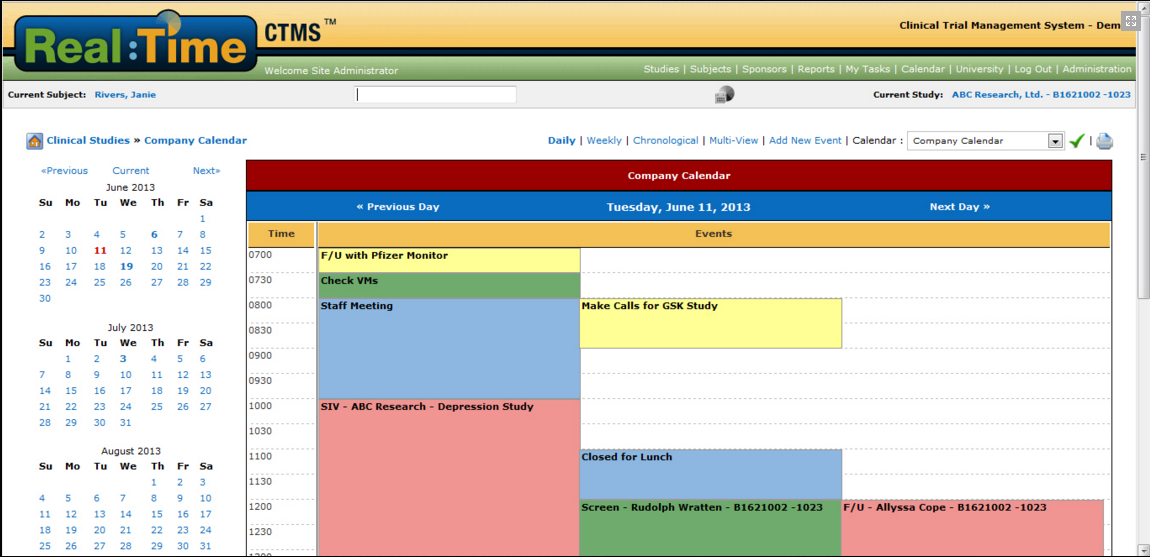
Task: Select June 6 in mini calendar
Action: pos(154,235)
